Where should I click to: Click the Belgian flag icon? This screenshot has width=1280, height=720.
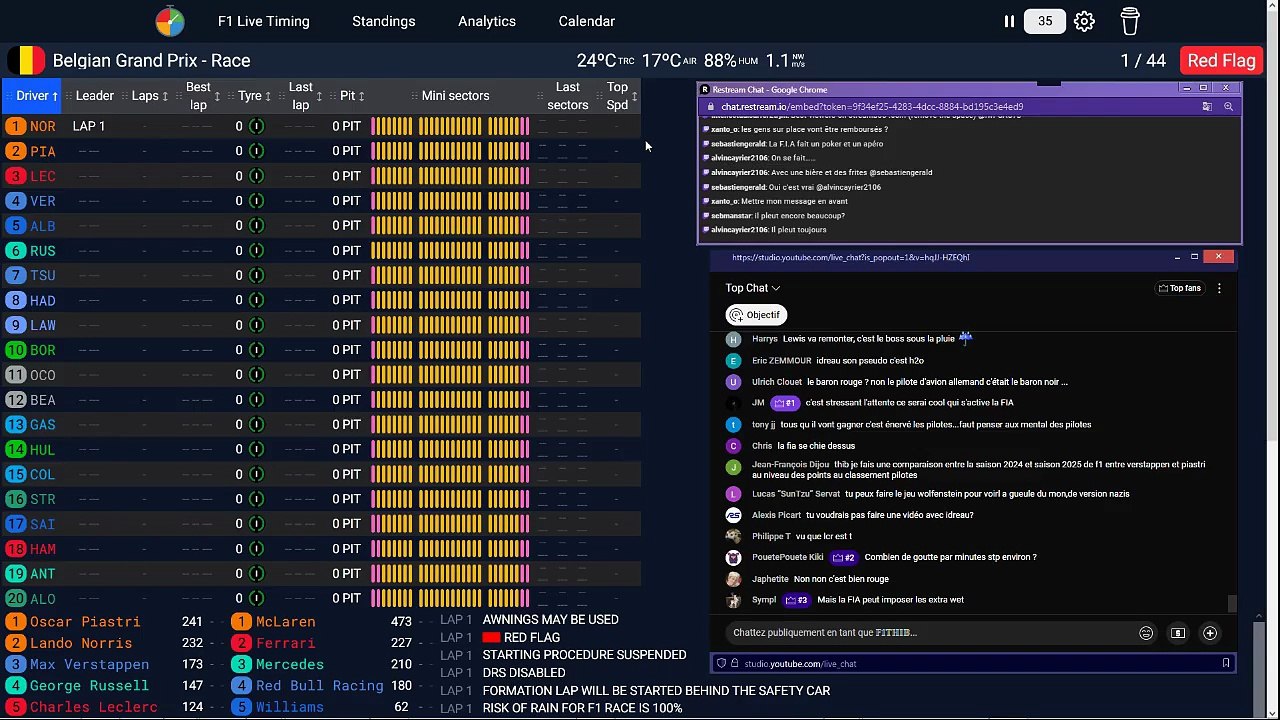[x=26, y=60]
